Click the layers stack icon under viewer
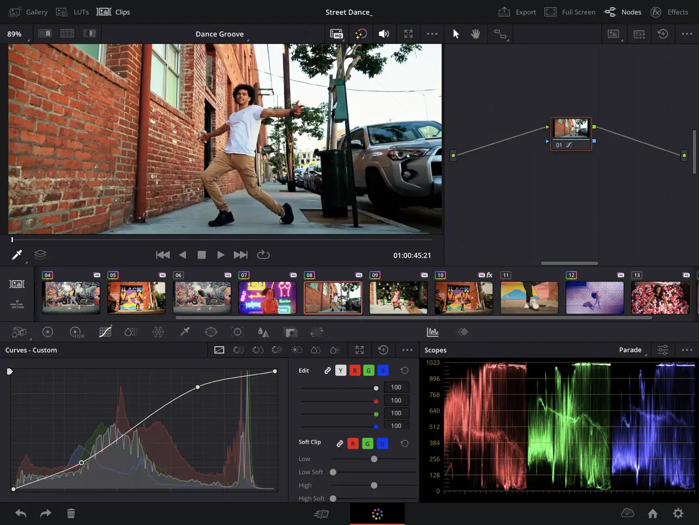This screenshot has width=700, height=525. pos(40,255)
